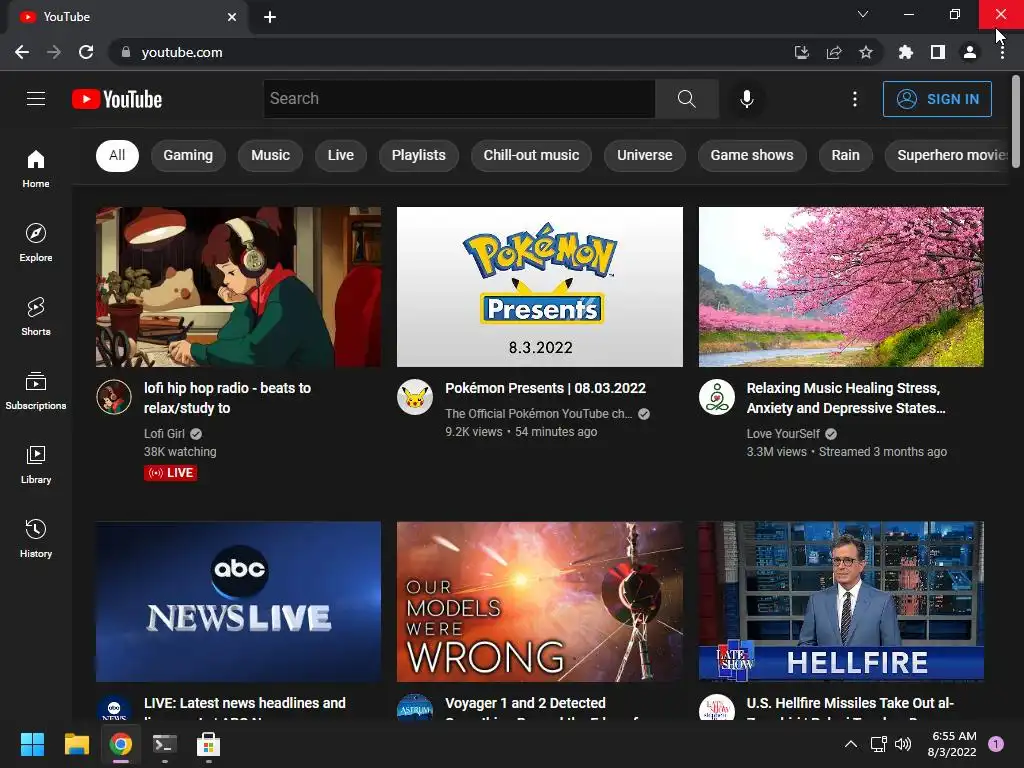Open the Pokémon Presents thumbnail
Screen dimensions: 1024x768
(x=539, y=287)
